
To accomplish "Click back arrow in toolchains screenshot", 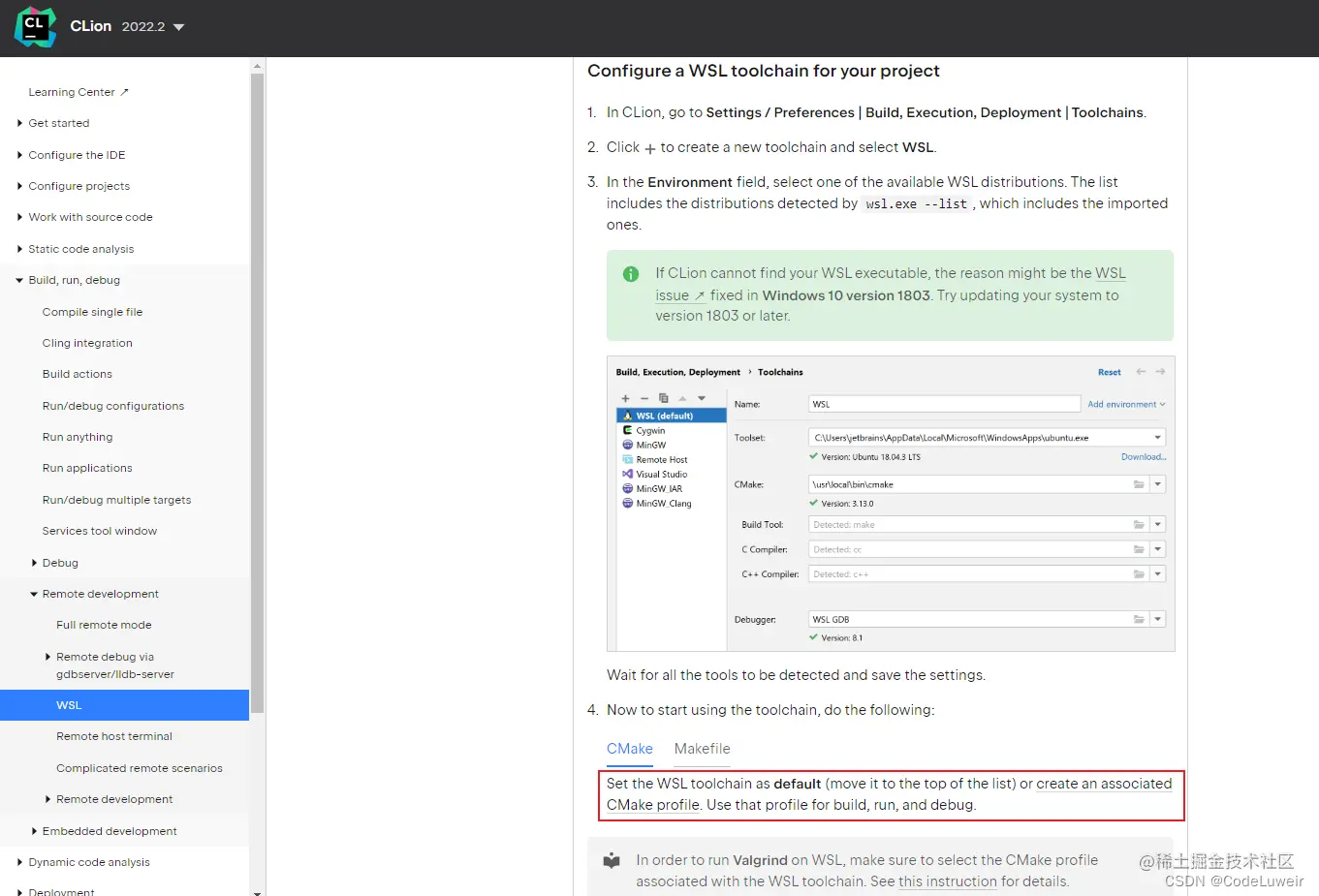I will (1141, 372).
